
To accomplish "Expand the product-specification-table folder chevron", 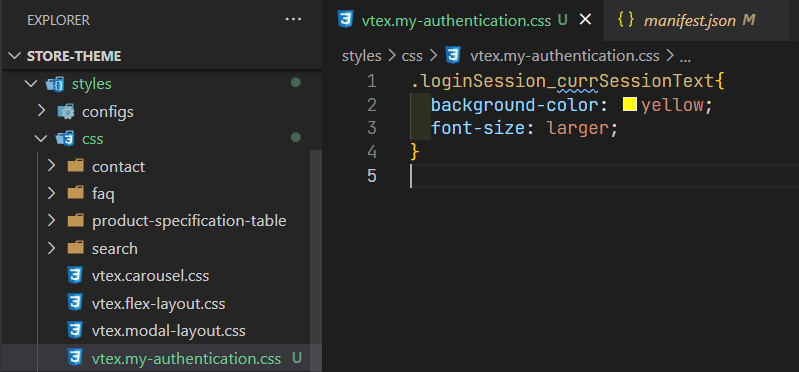I will click(51, 221).
